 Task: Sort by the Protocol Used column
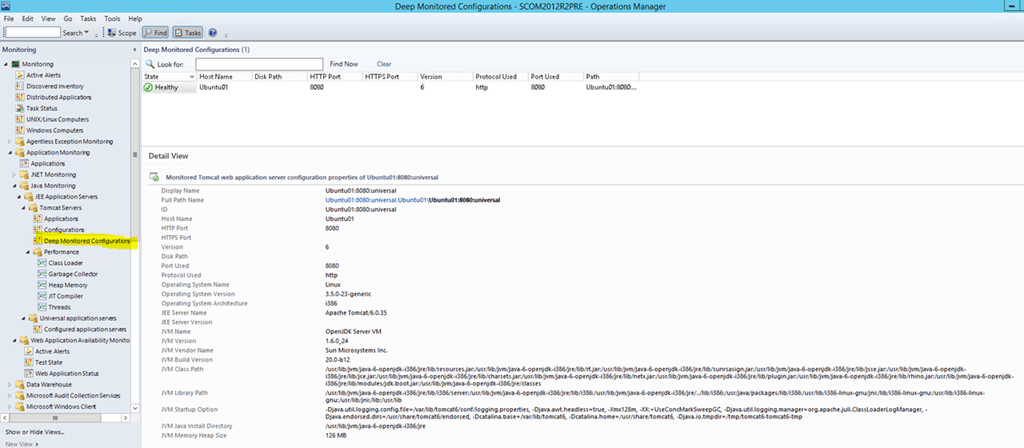[500, 76]
